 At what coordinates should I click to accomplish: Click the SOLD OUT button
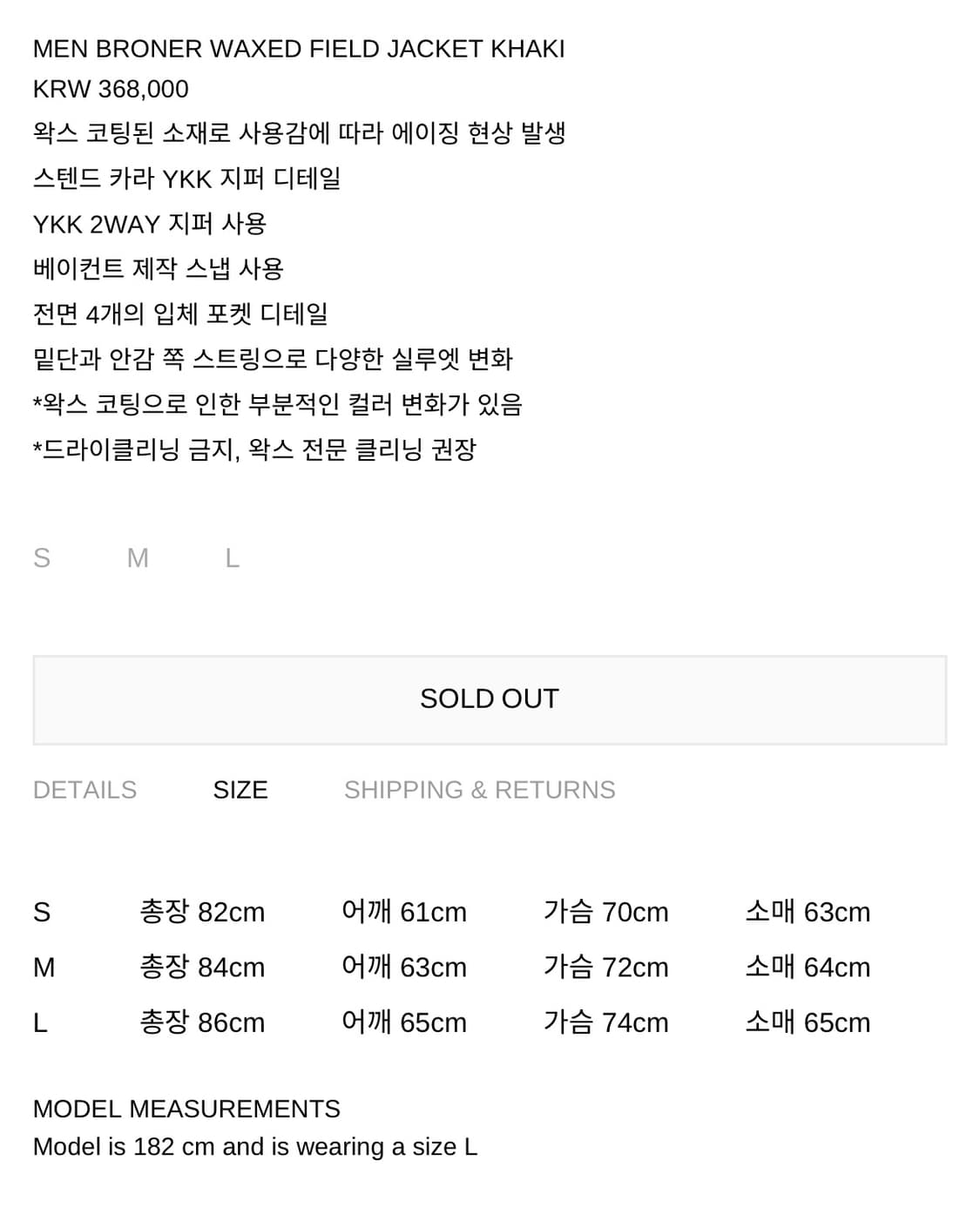pos(490,699)
